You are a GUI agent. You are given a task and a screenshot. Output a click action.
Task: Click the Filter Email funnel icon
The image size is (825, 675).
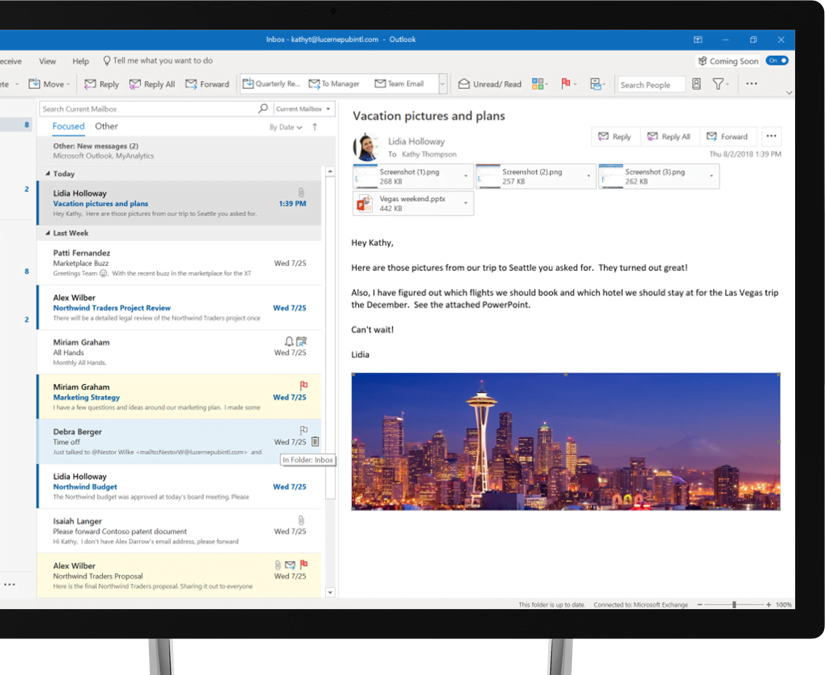point(718,84)
